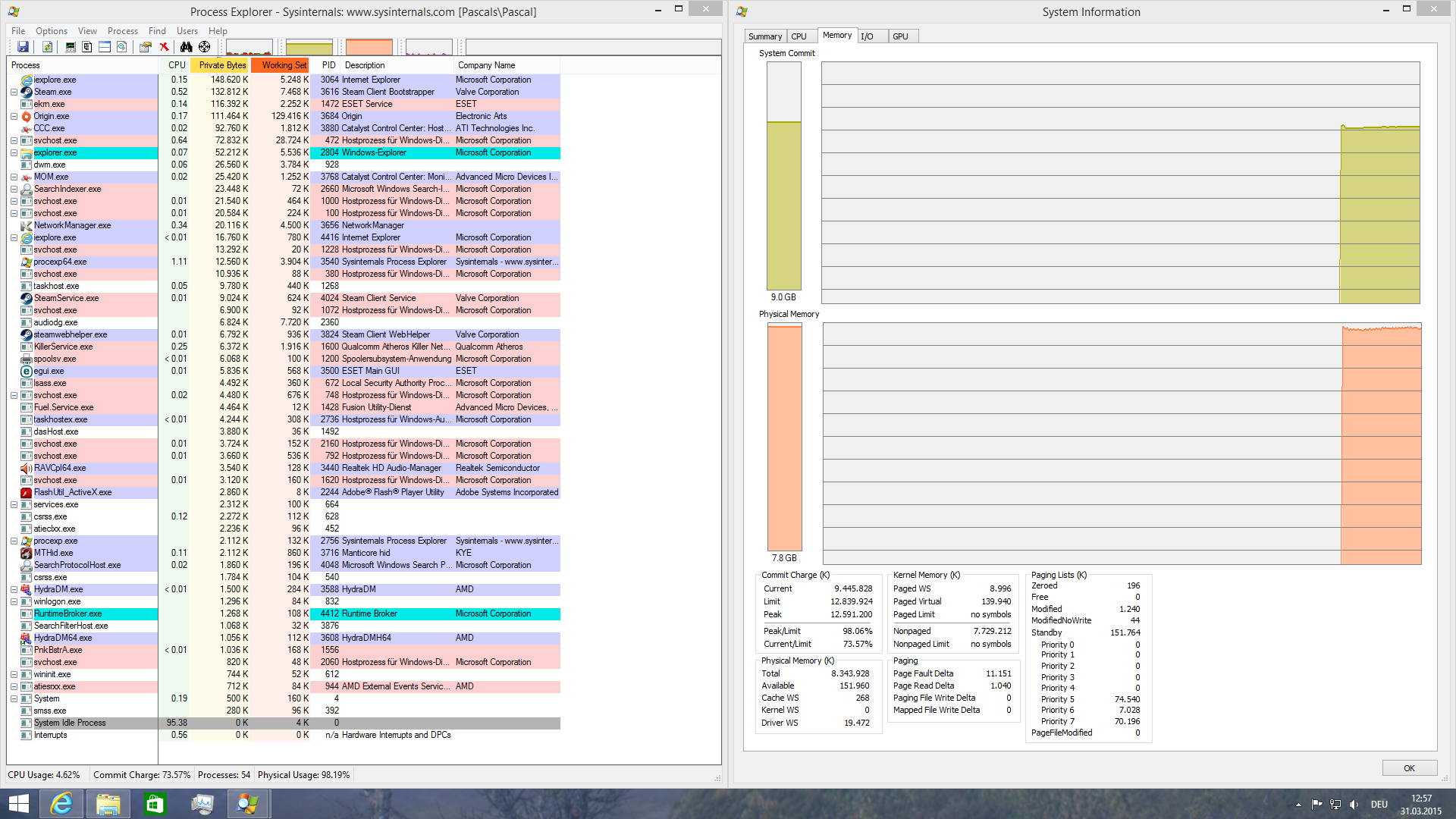Click the MTHid.exe process icon
The height and width of the screenshot is (819, 1456).
click(27, 553)
